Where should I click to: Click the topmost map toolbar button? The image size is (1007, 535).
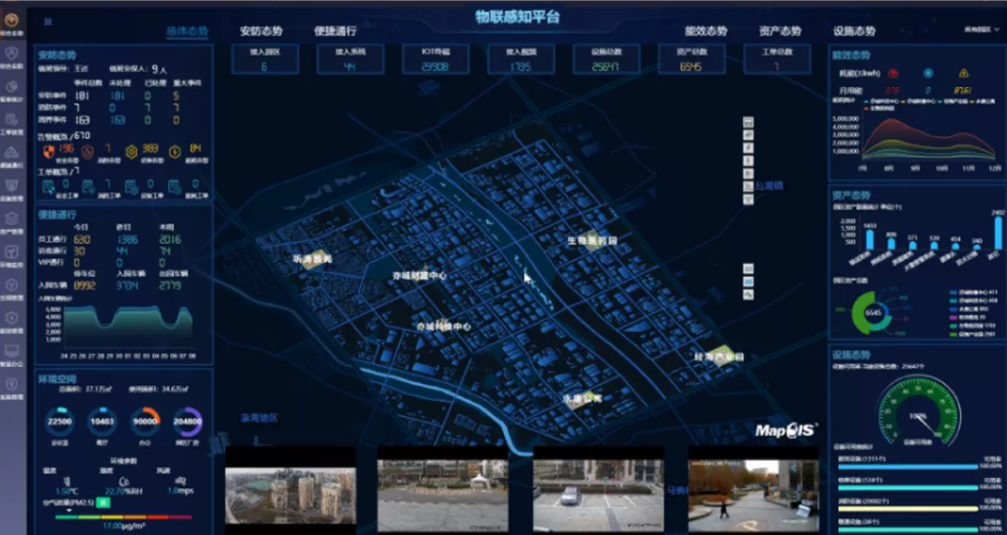click(x=748, y=122)
